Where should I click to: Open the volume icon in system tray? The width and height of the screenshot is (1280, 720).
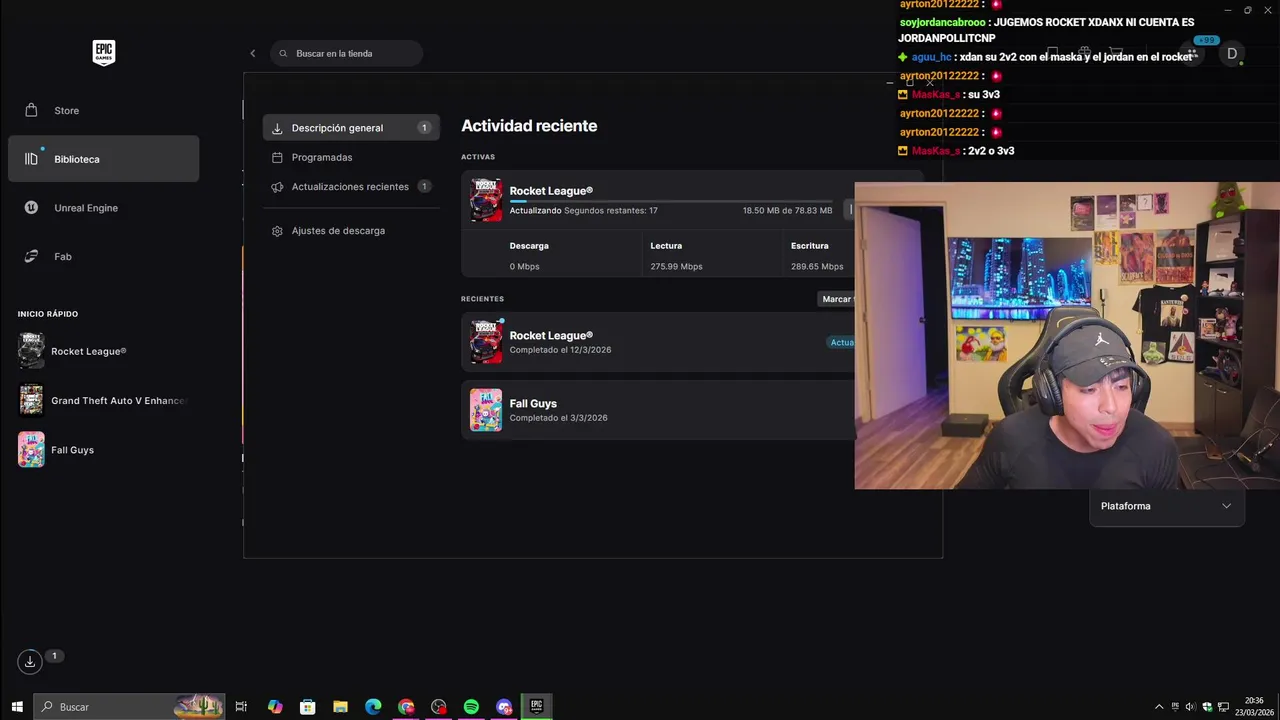coord(1191,707)
